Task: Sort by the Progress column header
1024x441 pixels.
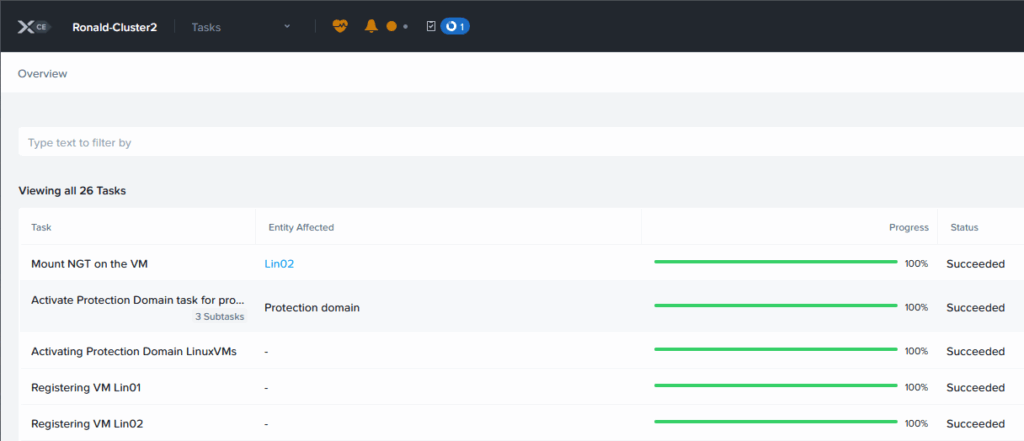Action: (x=908, y=227)
